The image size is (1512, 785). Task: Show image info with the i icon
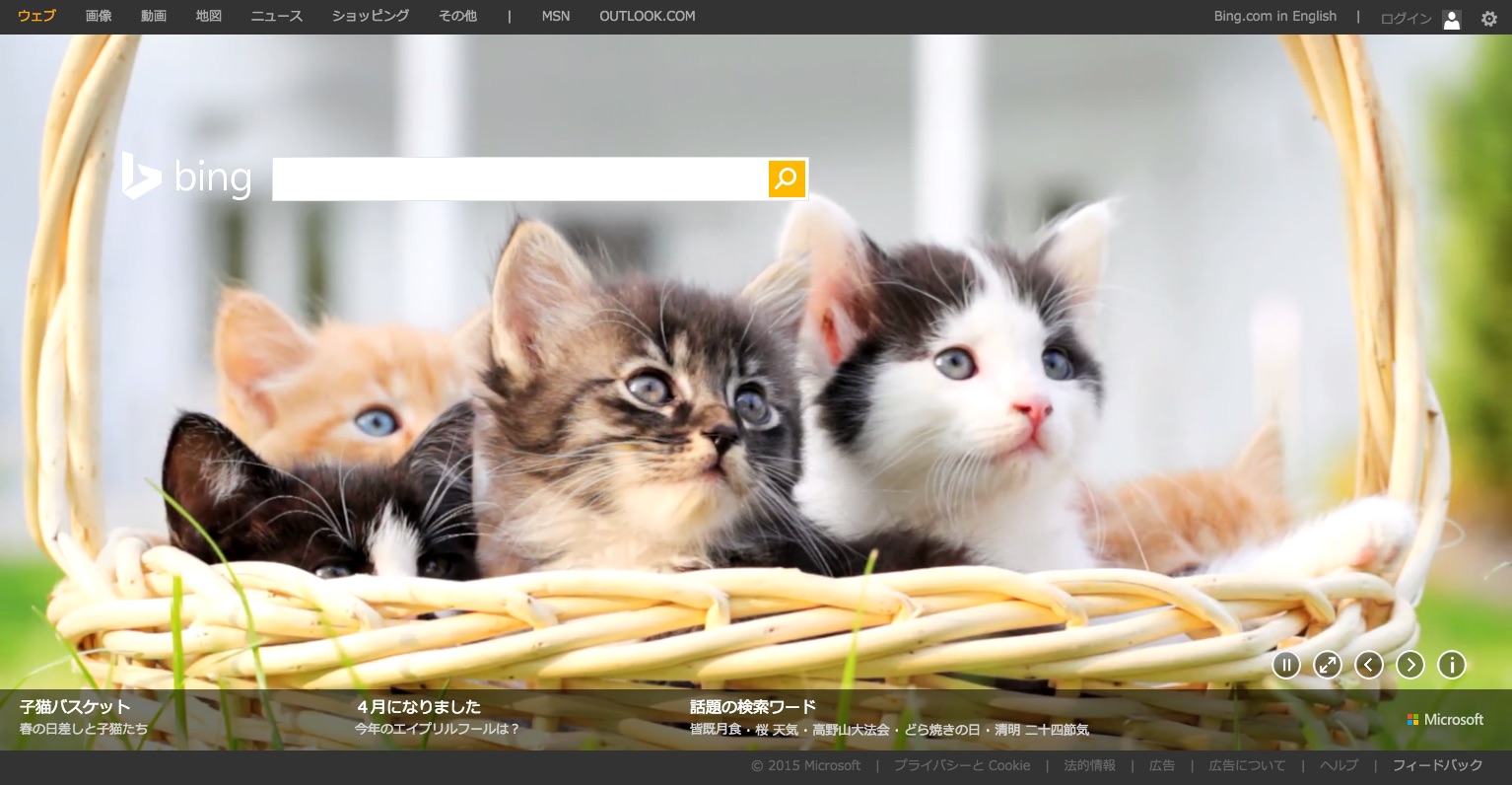[1452, 665]
